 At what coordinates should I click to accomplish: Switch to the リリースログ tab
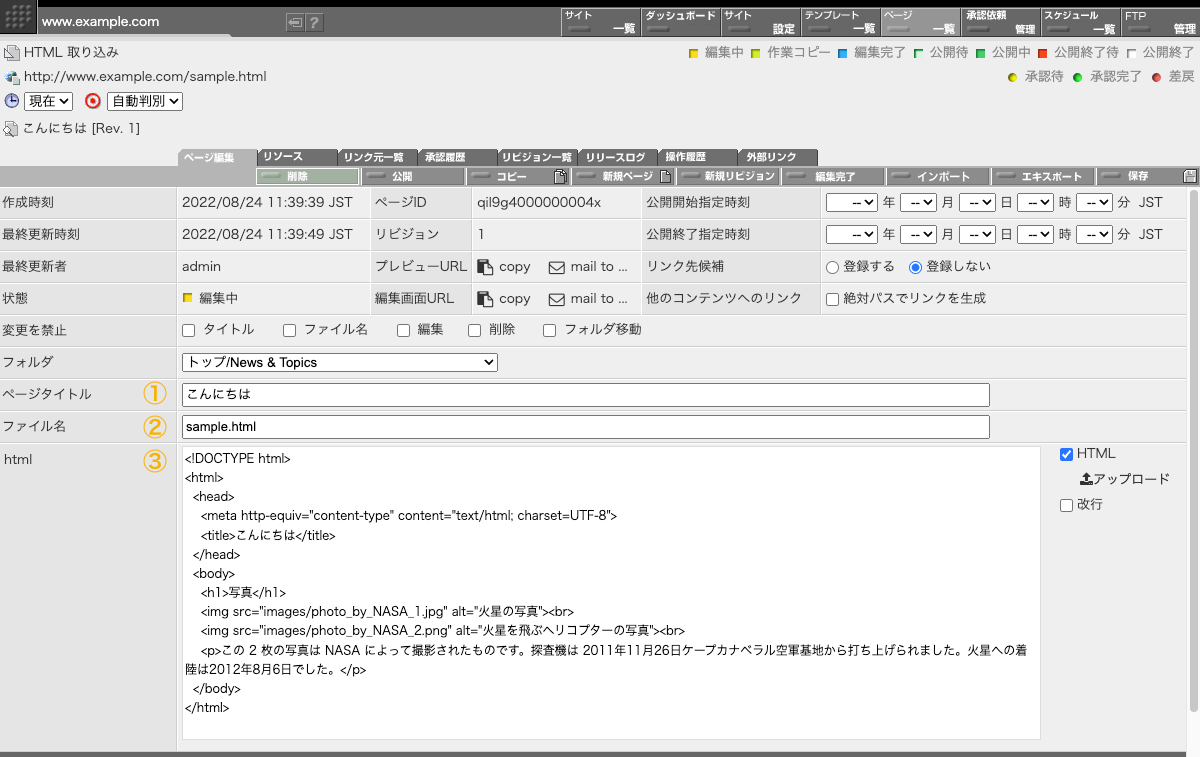[x=618, y=157]
